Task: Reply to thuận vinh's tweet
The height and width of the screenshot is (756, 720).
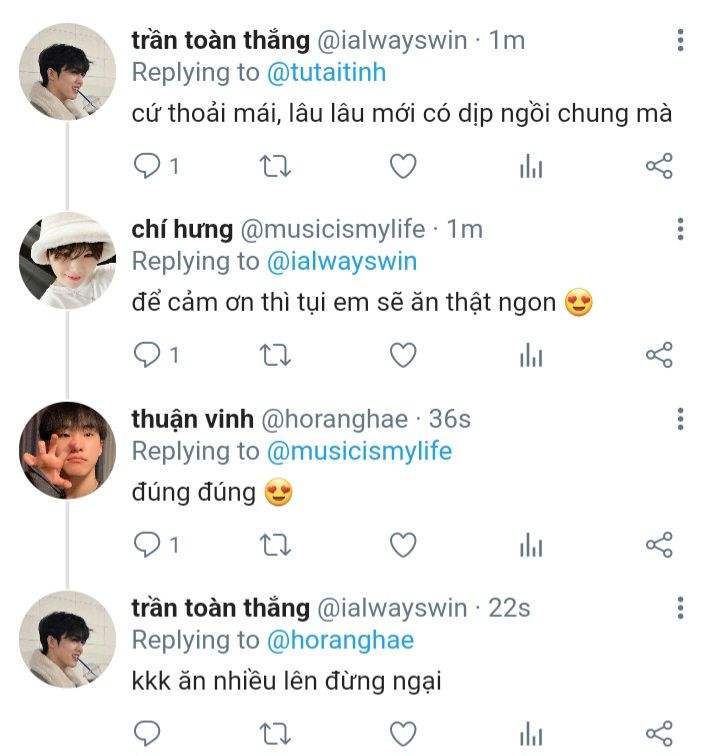Action: coord(148,545)
